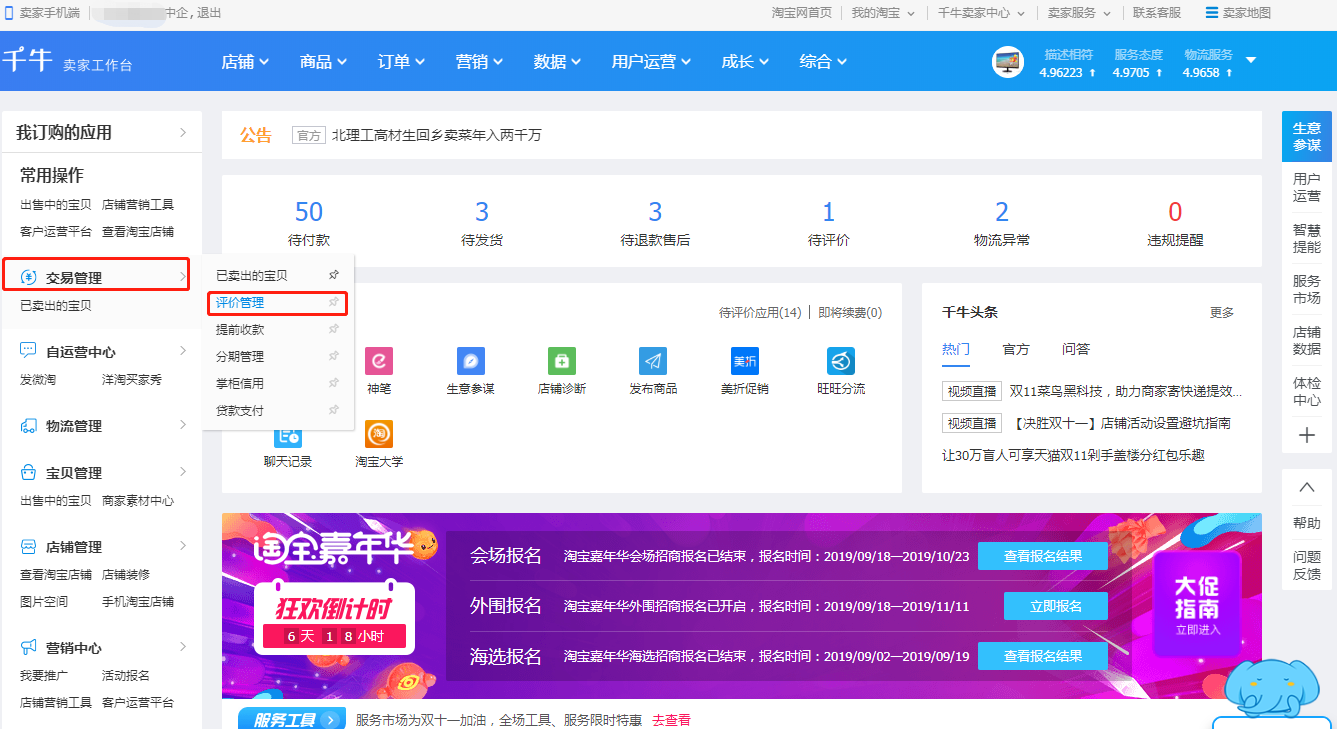Image resolution: width=1337 pixels, height=729 pixels.
Task: Click the shop avatar icon in header
Action: pos(1008,62)
